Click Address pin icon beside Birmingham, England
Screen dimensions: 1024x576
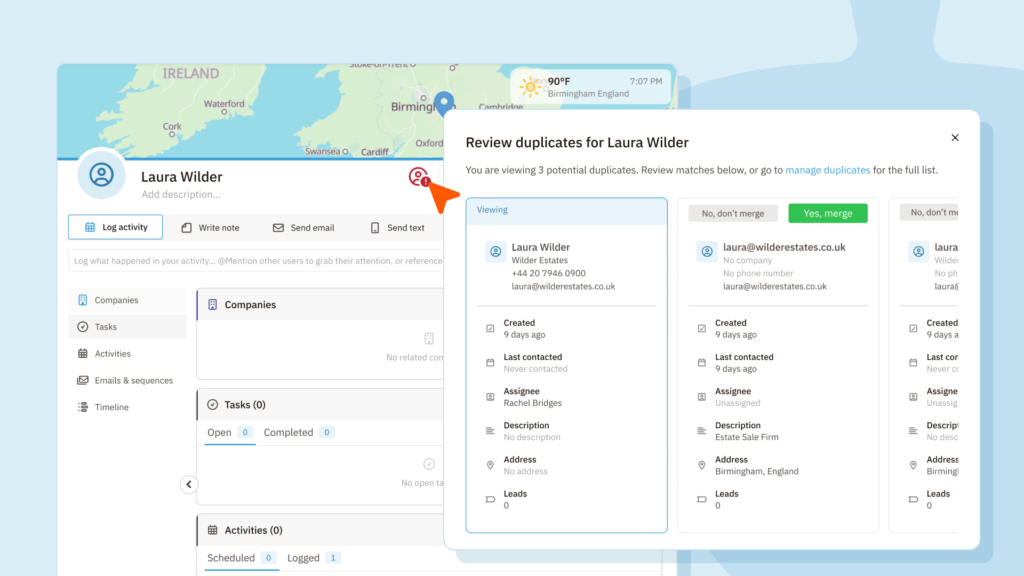(701, 465)
